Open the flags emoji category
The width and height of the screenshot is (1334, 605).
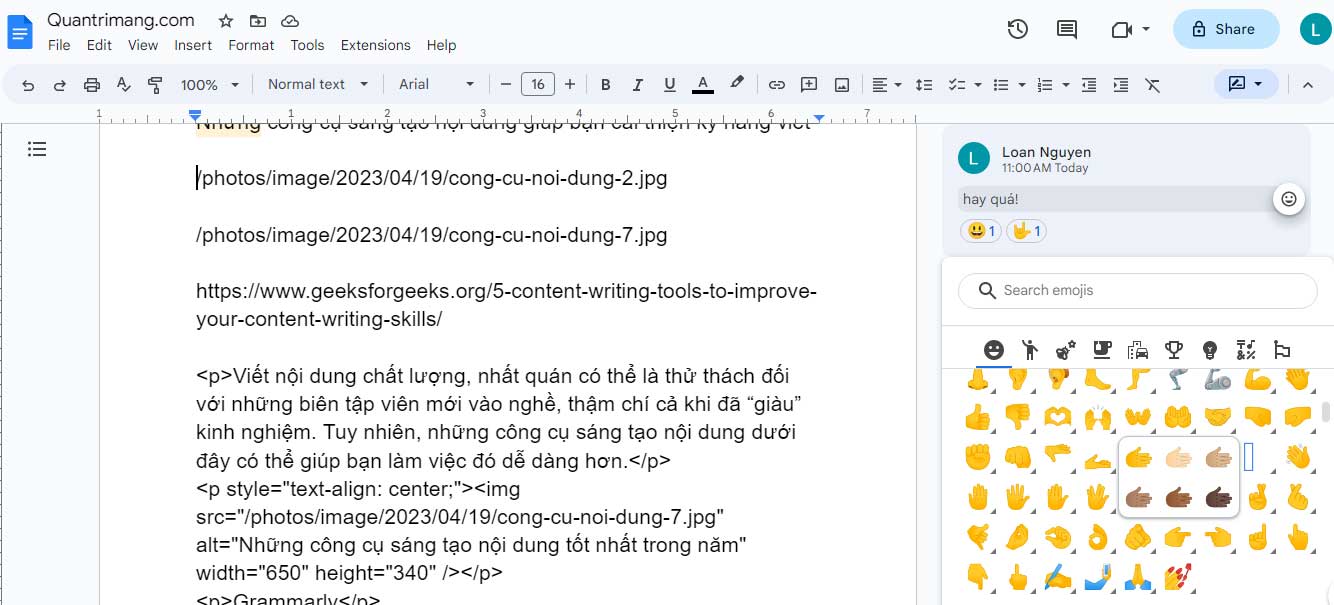point(1281,349)
